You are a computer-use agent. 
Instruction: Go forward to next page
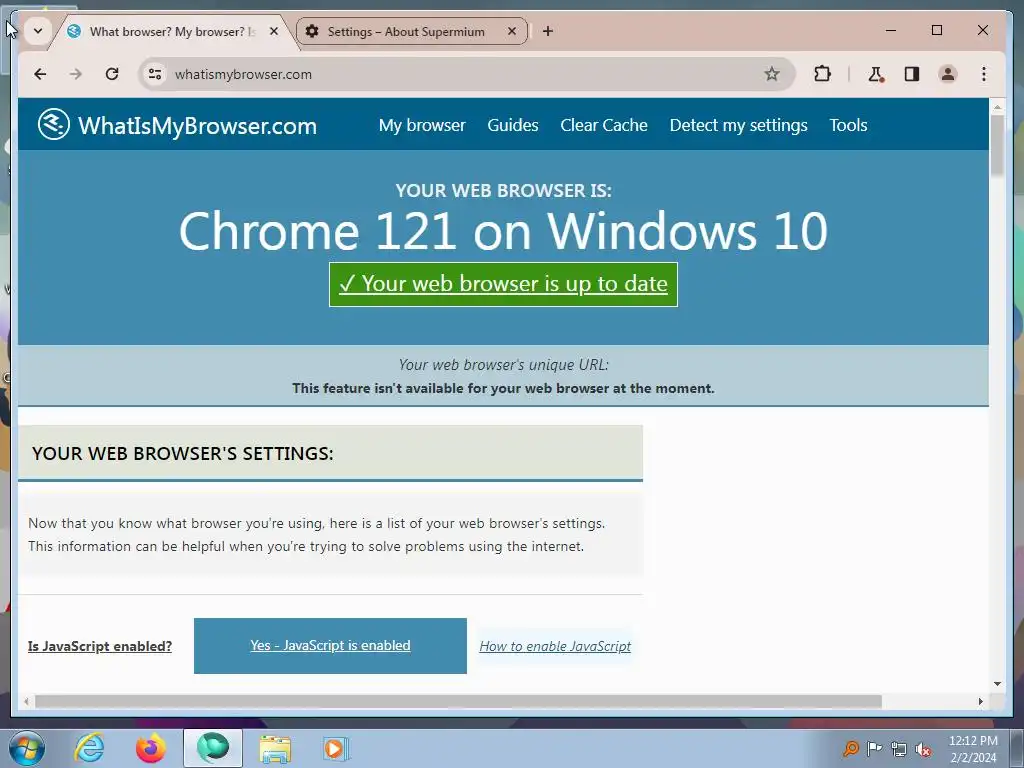pyautogui.click(x=76, y=74)
